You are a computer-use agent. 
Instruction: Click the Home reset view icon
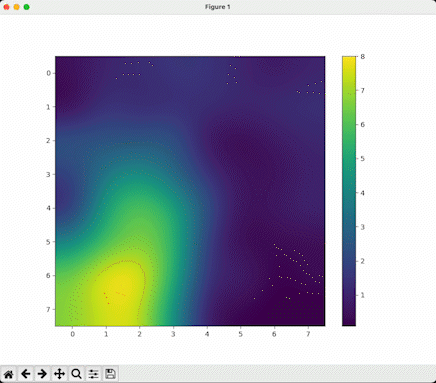tap(9, 374)
